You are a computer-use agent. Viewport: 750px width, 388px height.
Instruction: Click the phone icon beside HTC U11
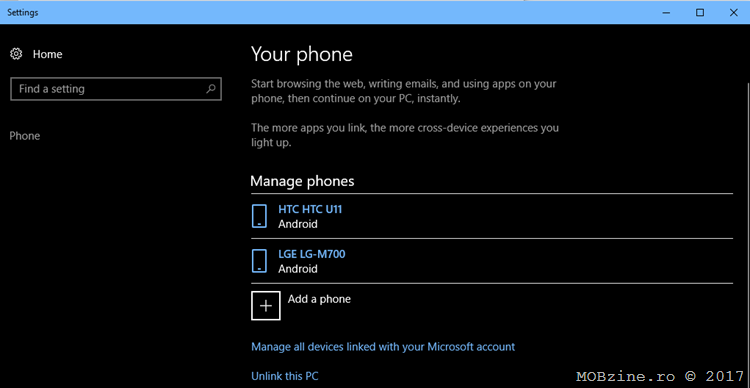259,216
